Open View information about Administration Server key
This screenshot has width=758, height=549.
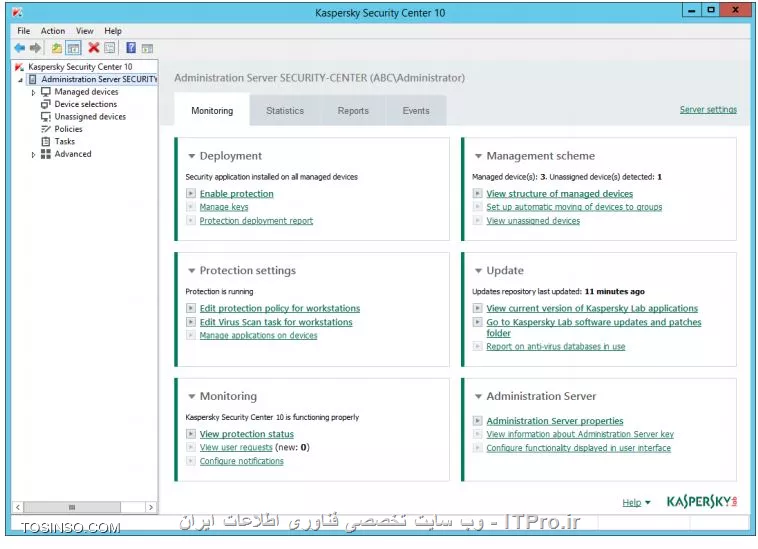coord(580,434)
